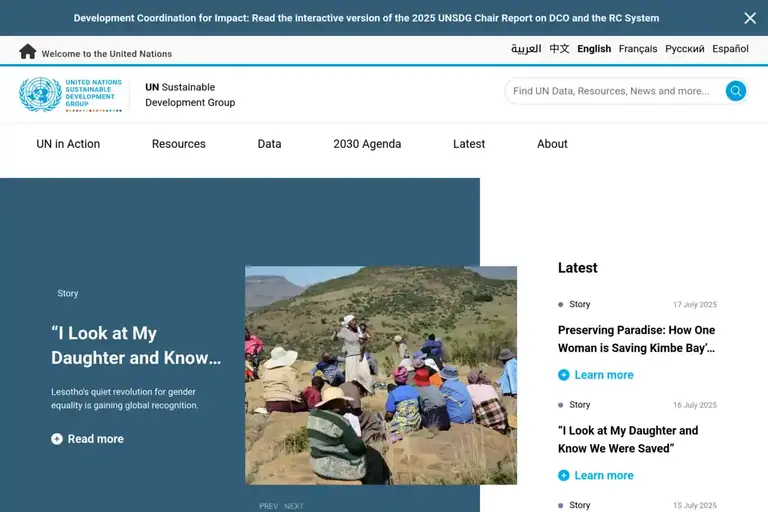Click the Lesotho gathering photo
768x512 pixels.
(381, 375)
